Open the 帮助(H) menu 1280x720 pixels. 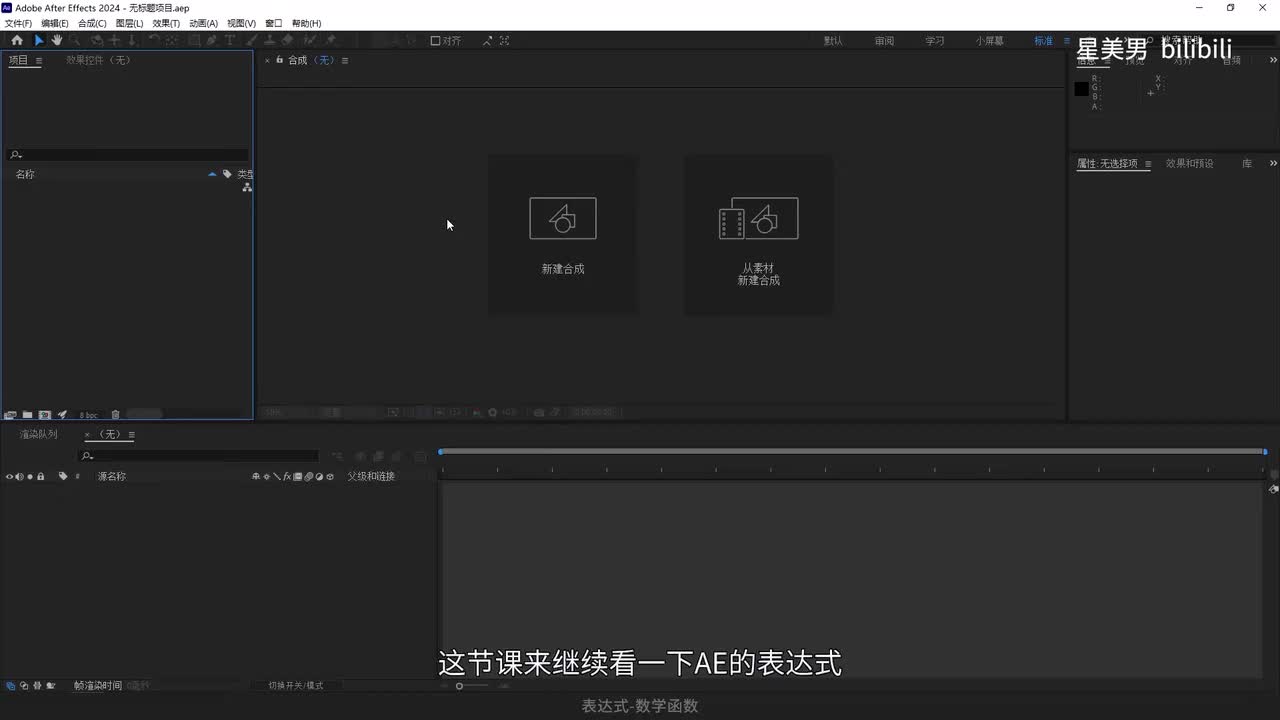(x=306, y=23)
